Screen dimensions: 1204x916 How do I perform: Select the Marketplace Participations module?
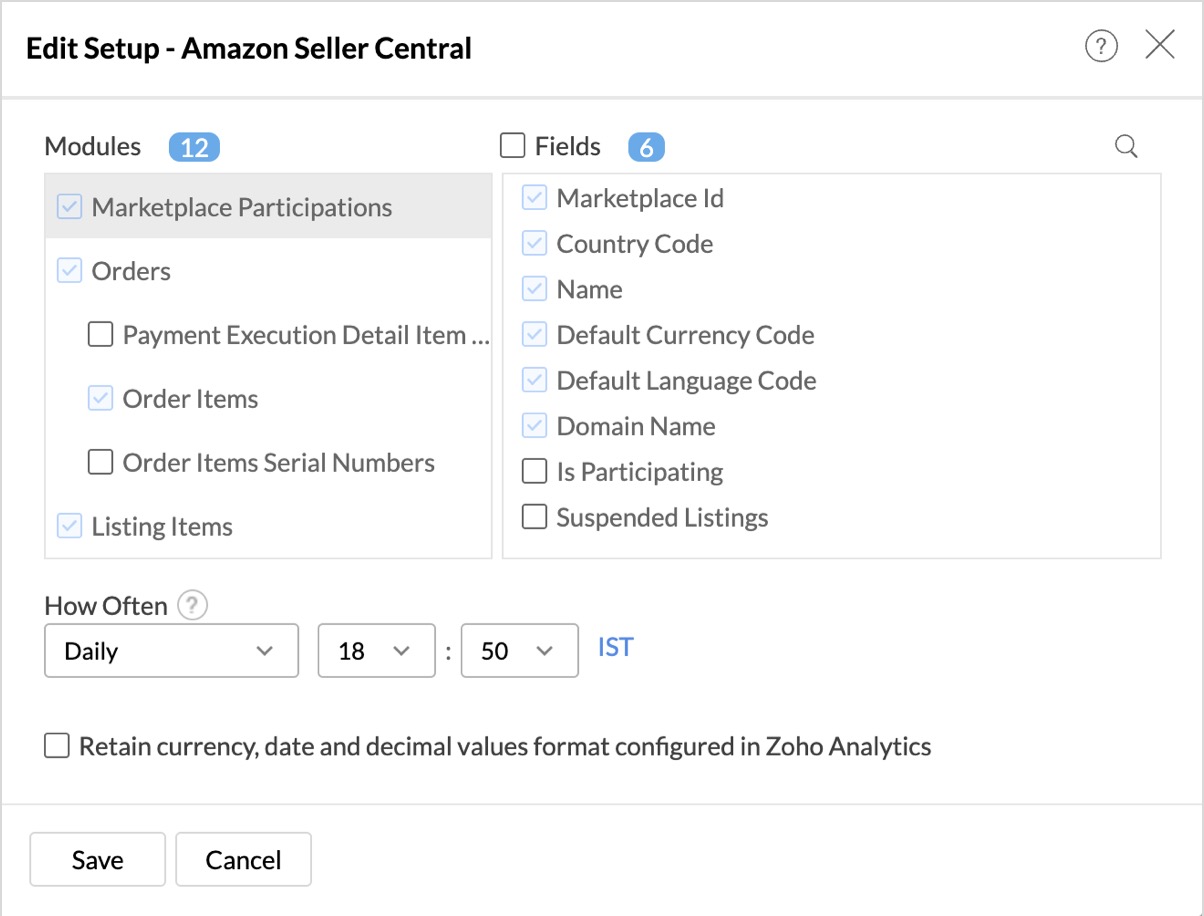241,207
